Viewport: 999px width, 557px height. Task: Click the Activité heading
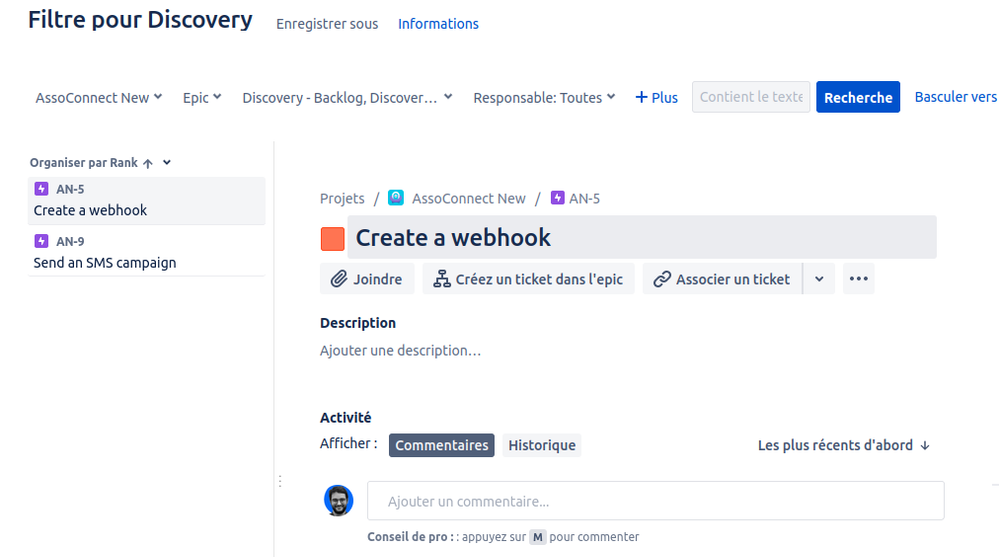click(345, 417)
